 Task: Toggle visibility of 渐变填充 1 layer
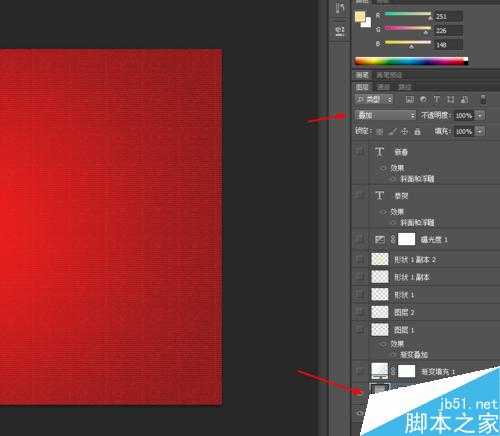[360, 371]
